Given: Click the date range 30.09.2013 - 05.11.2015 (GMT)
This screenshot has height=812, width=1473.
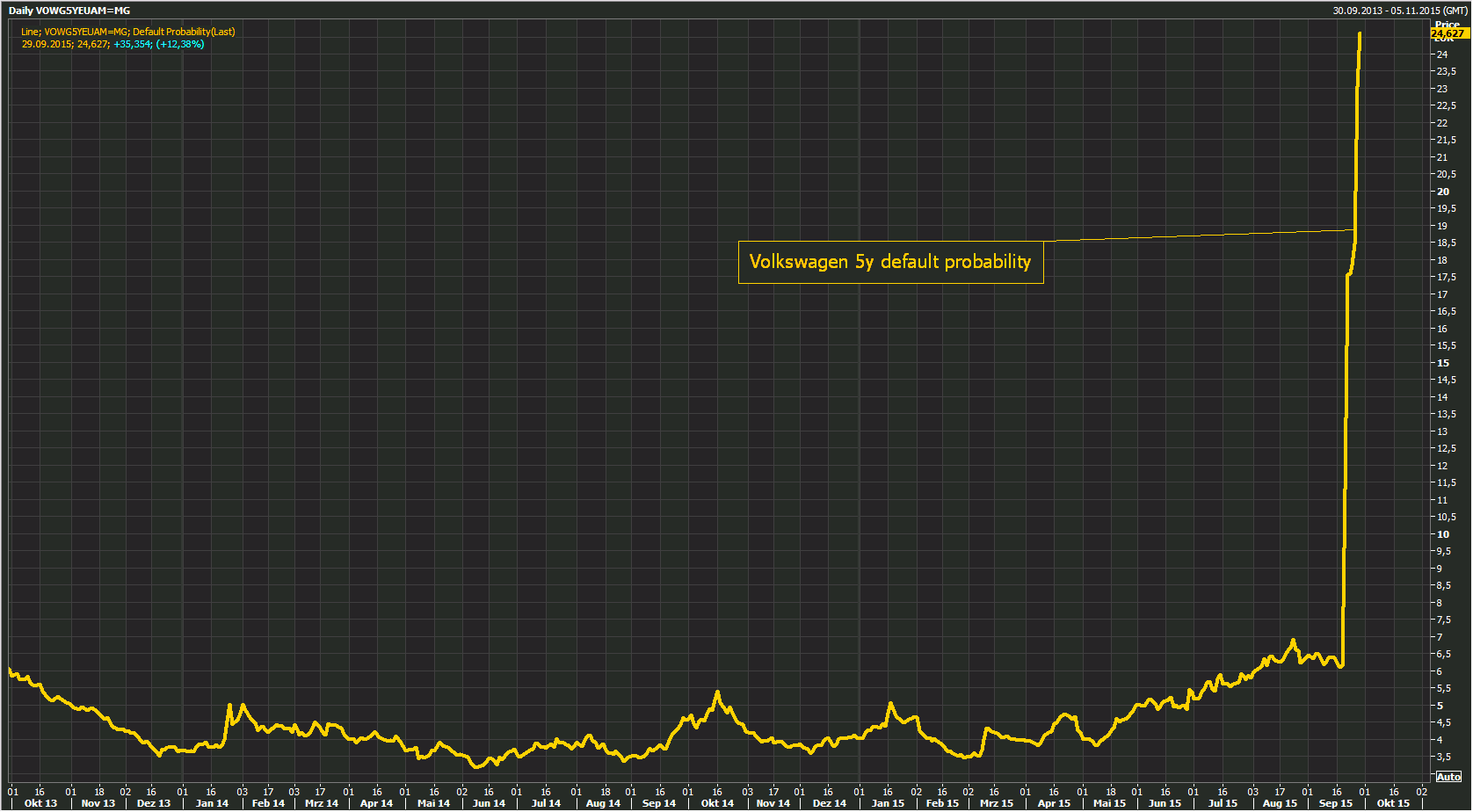Looking at the screenshot, I should click(x=1399, y=11).
